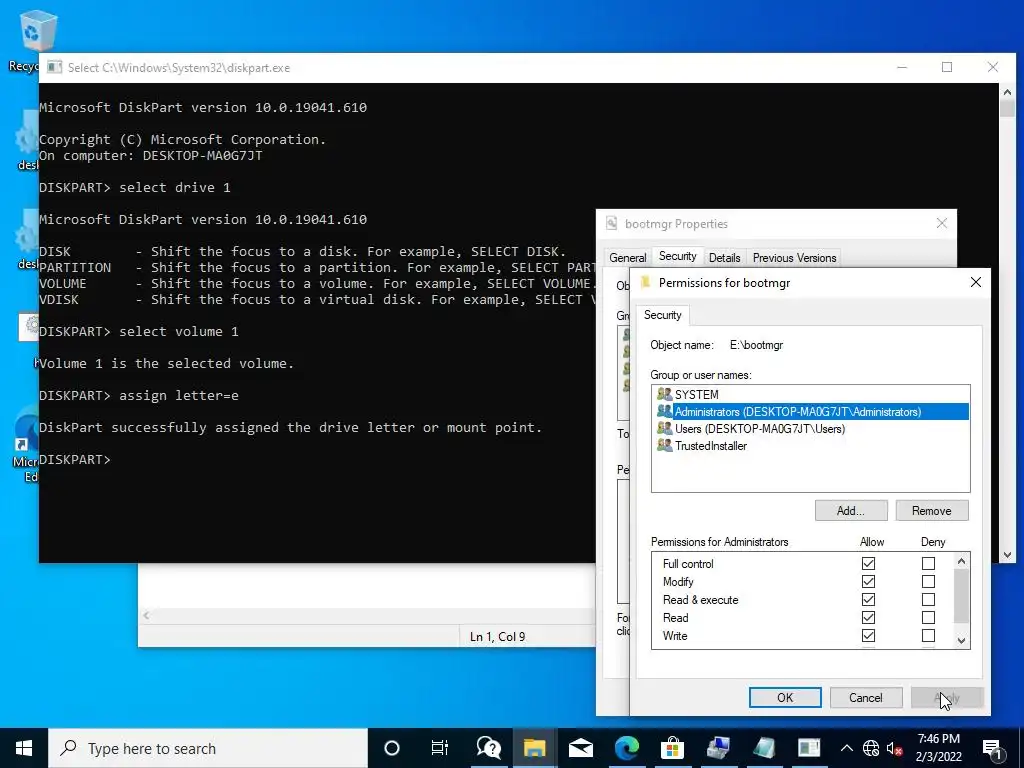This screenshot has width=1024, height=768.
Task: Close the bootmgr Properties window
Action: point(942,223)
